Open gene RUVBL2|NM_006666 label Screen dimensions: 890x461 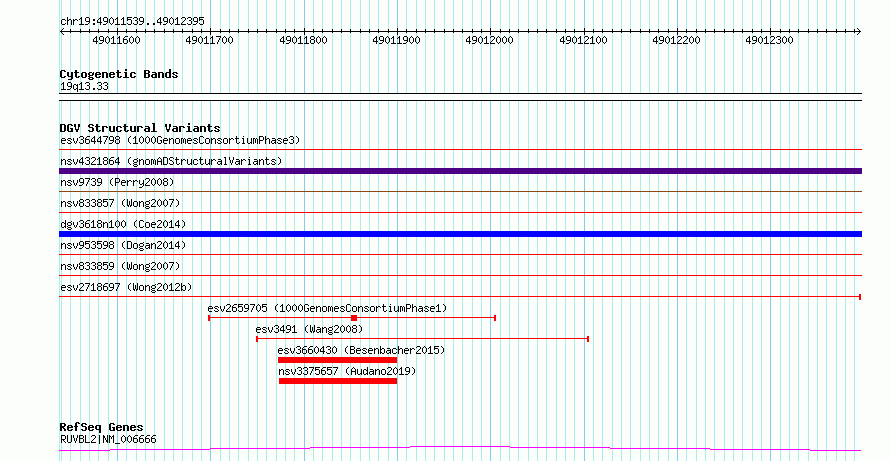tap(108, 439)
